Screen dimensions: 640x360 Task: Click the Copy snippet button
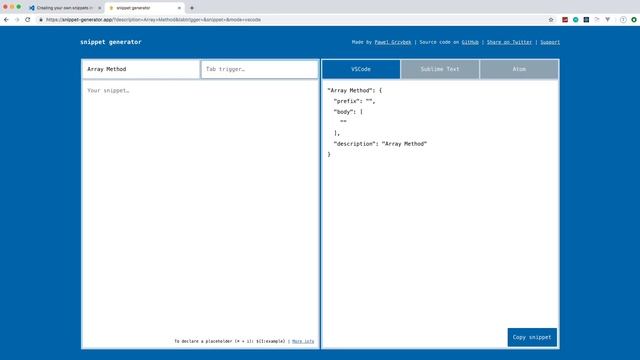coord(532,337)
